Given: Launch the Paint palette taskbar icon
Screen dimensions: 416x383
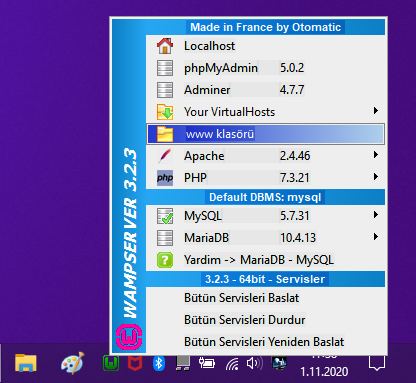Looking at the screenshot, I should coord(73,363).
